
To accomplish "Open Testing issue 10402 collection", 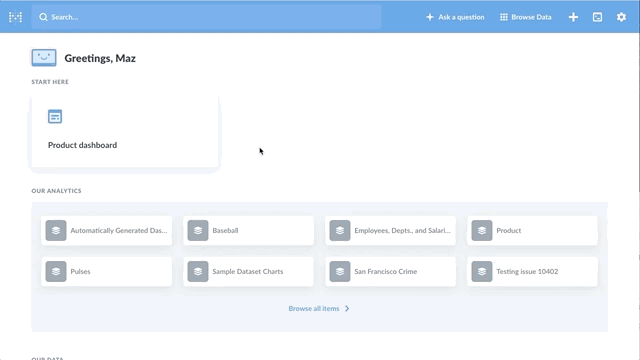I will (533, 271).
